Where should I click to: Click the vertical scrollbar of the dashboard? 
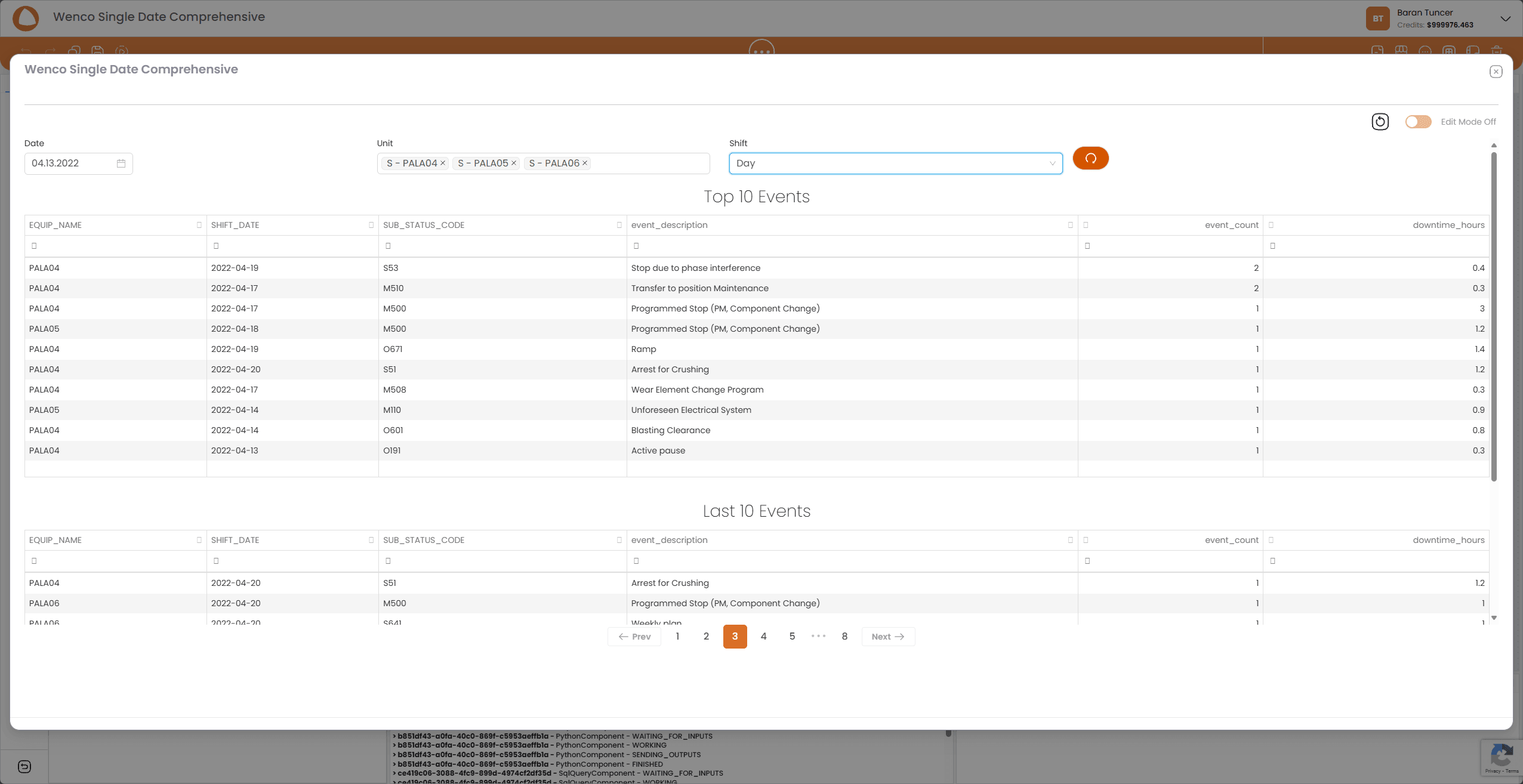click(x=1494, y=316)
